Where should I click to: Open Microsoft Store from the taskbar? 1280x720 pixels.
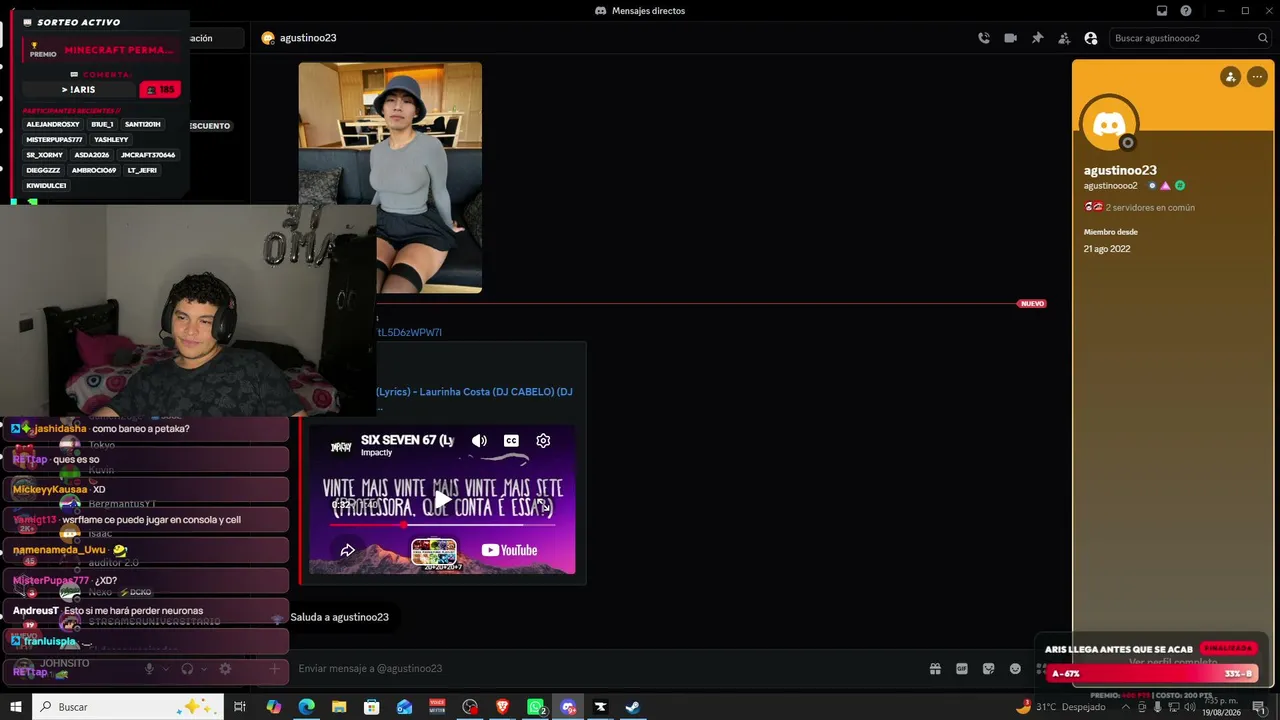tap(372, 707)
